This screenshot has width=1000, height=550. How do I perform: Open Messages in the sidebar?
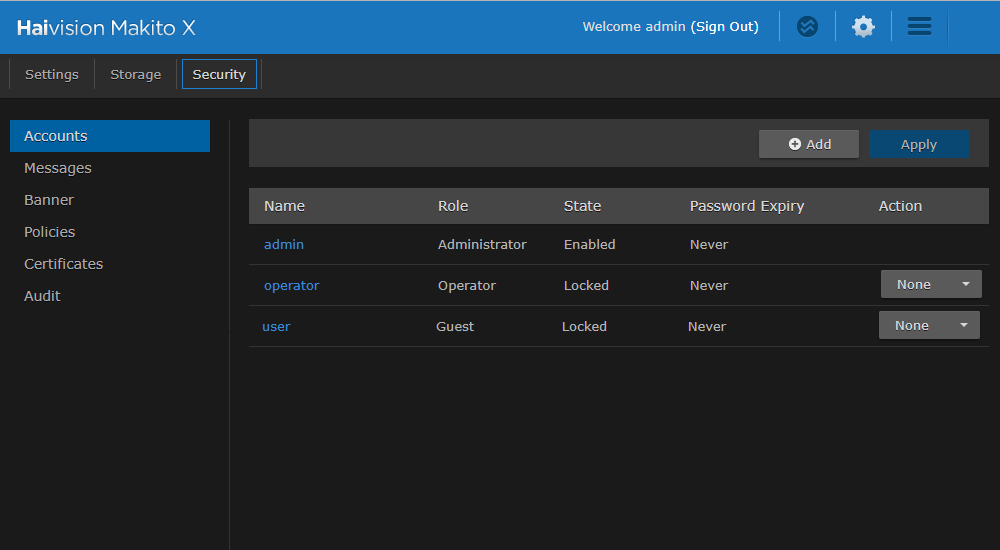tap(58, 168)
